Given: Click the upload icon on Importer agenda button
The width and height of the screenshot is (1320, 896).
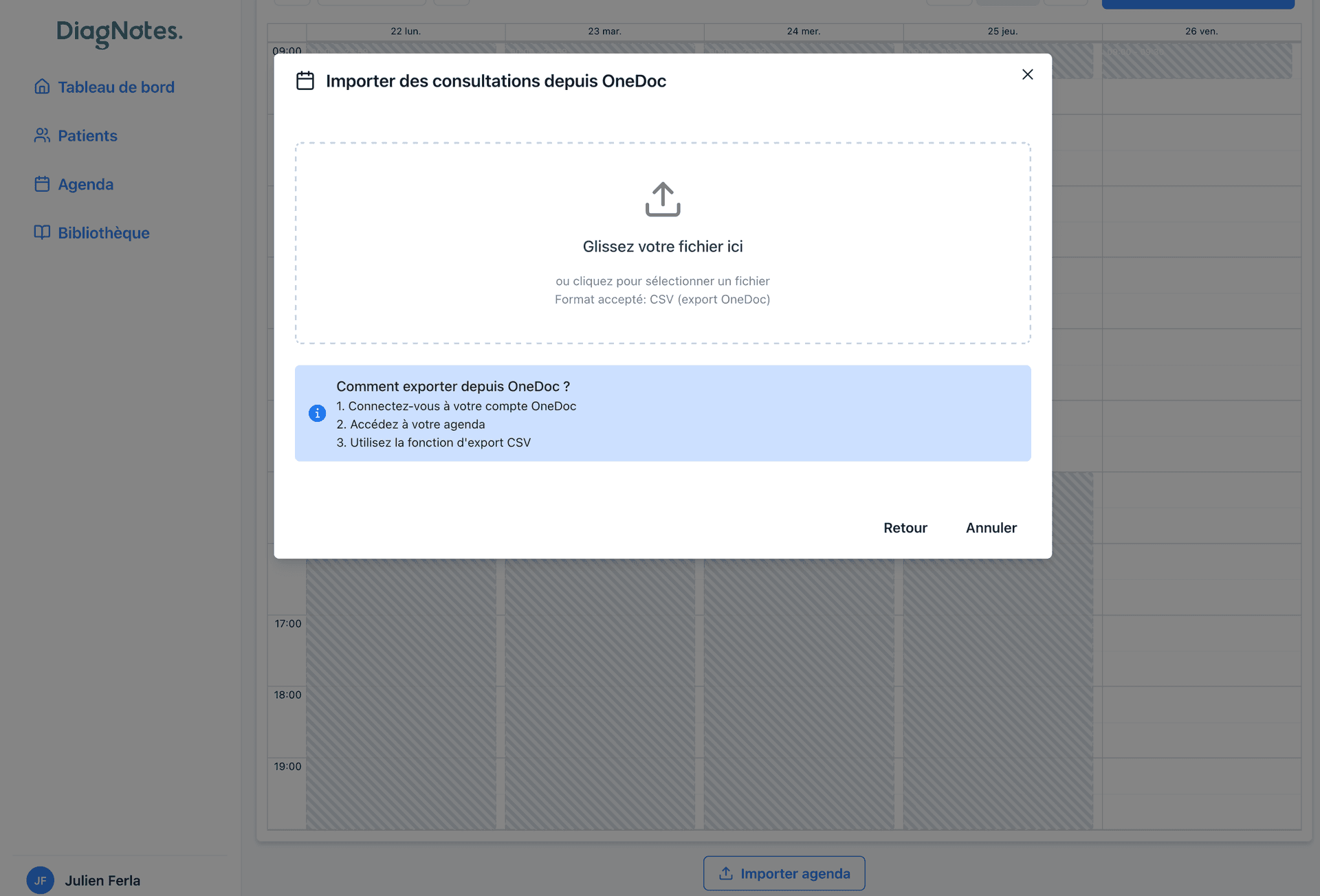Looking at the screenshot, I should 725,873.
